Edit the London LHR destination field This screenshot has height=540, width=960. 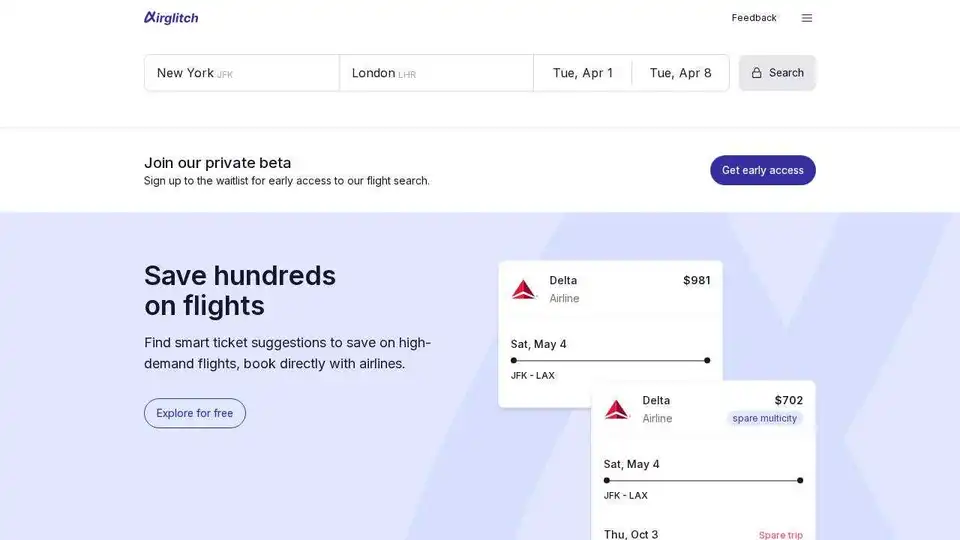click(x=436, y=73)
